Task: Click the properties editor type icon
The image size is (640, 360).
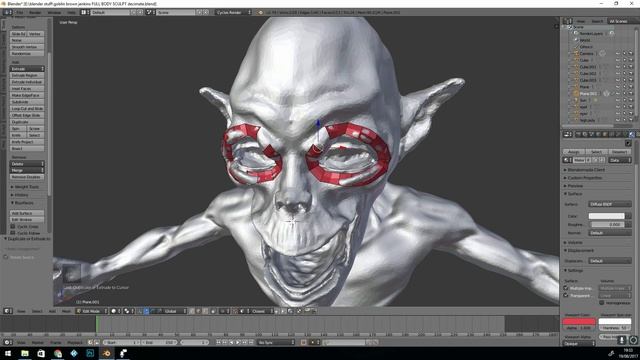Action: pos(567,134)
